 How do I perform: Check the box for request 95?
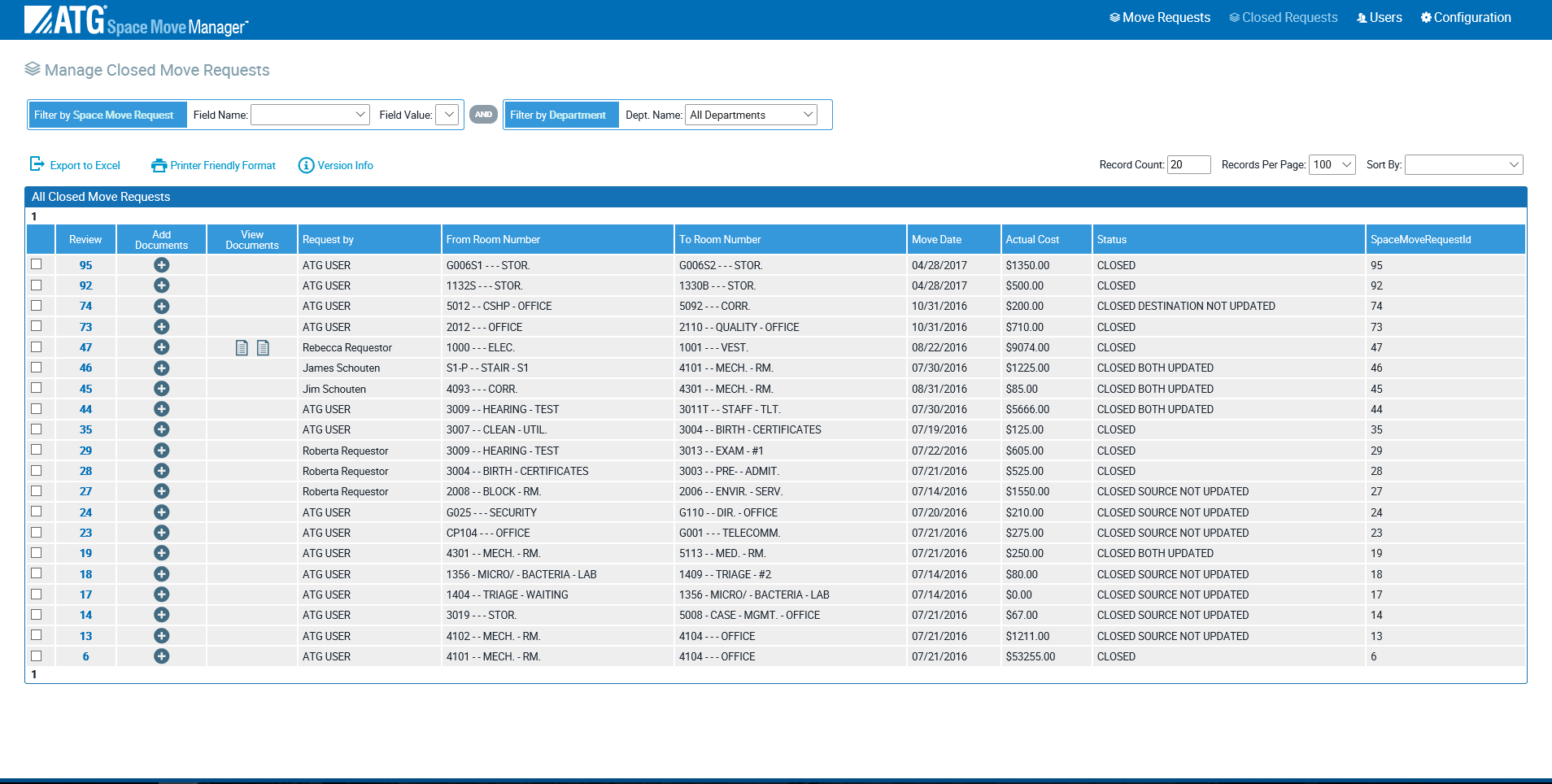coord(37,264)
